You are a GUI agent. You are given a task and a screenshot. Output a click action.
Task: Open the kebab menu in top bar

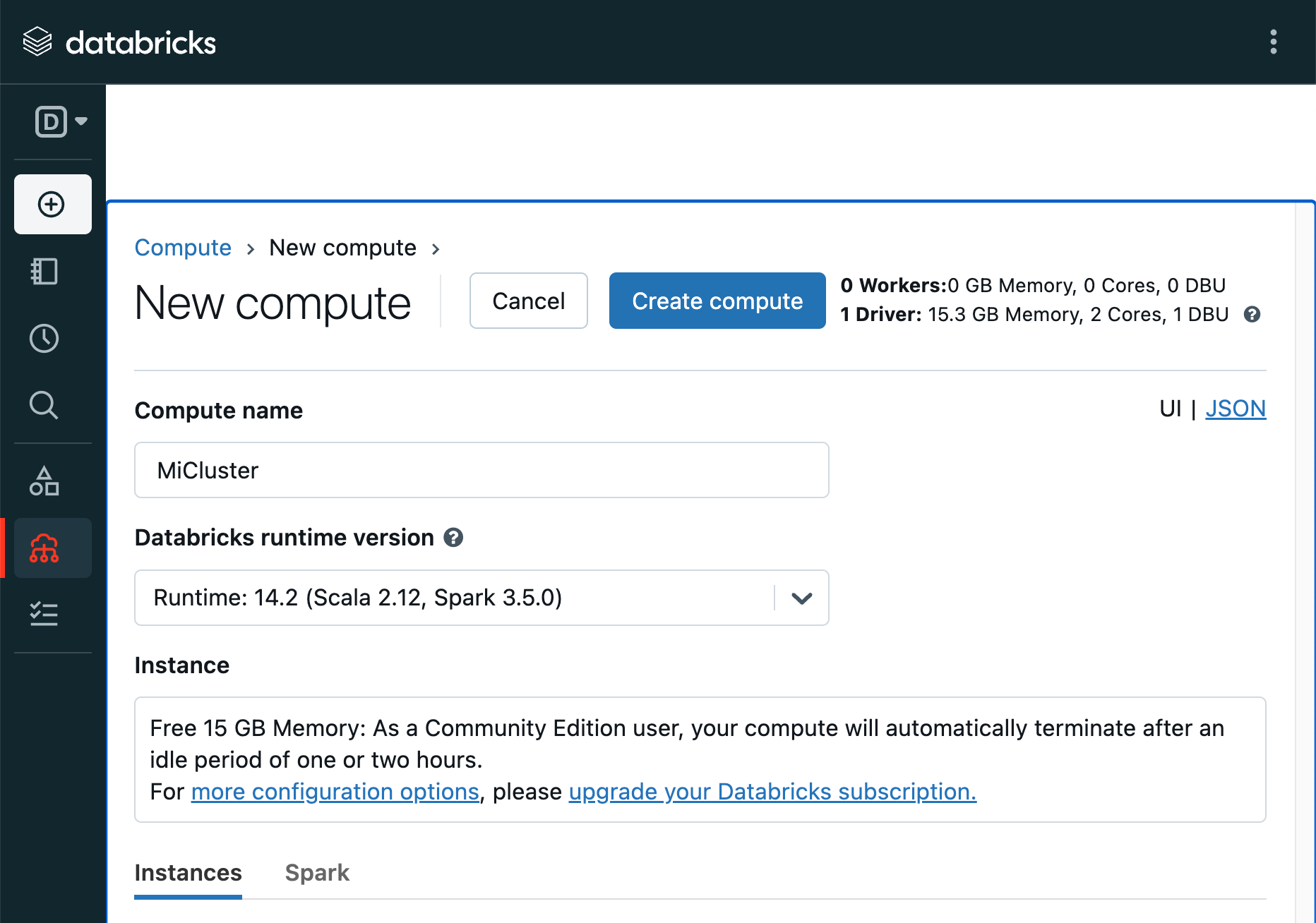pyautogui.click(x=1274, y=42)
